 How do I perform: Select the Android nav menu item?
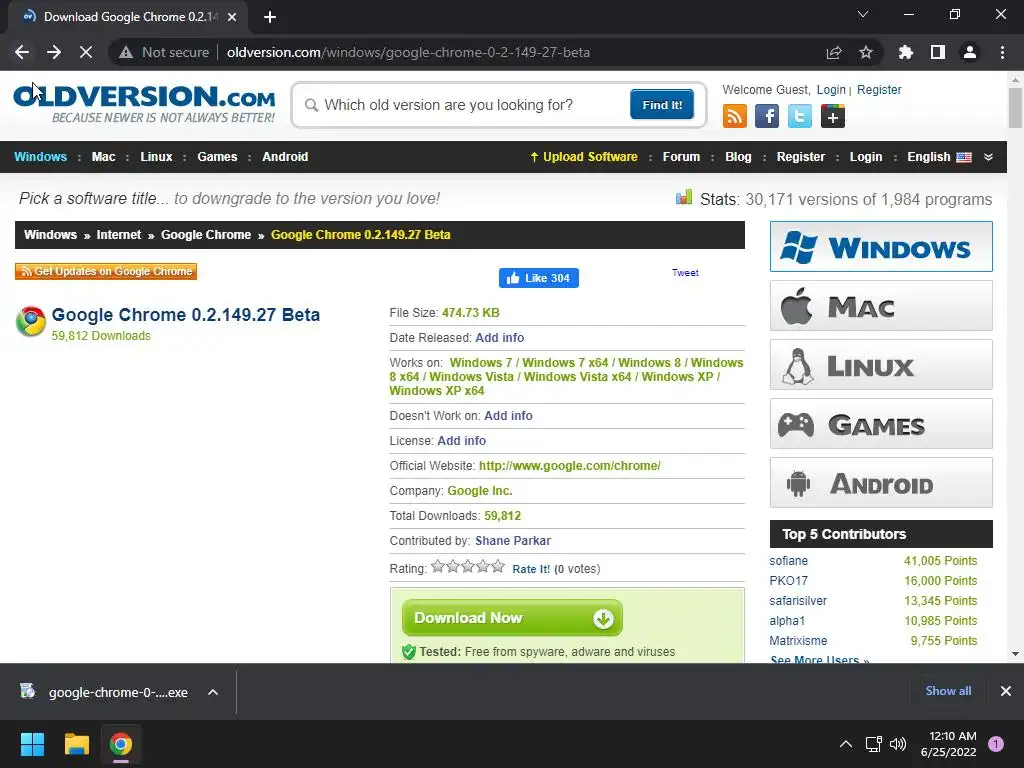click(x=285, y=157)
